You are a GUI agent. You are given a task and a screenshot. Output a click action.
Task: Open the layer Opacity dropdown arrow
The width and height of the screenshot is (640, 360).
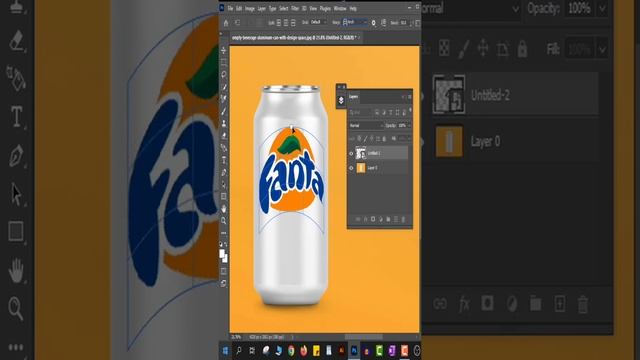tap(409, 126)
